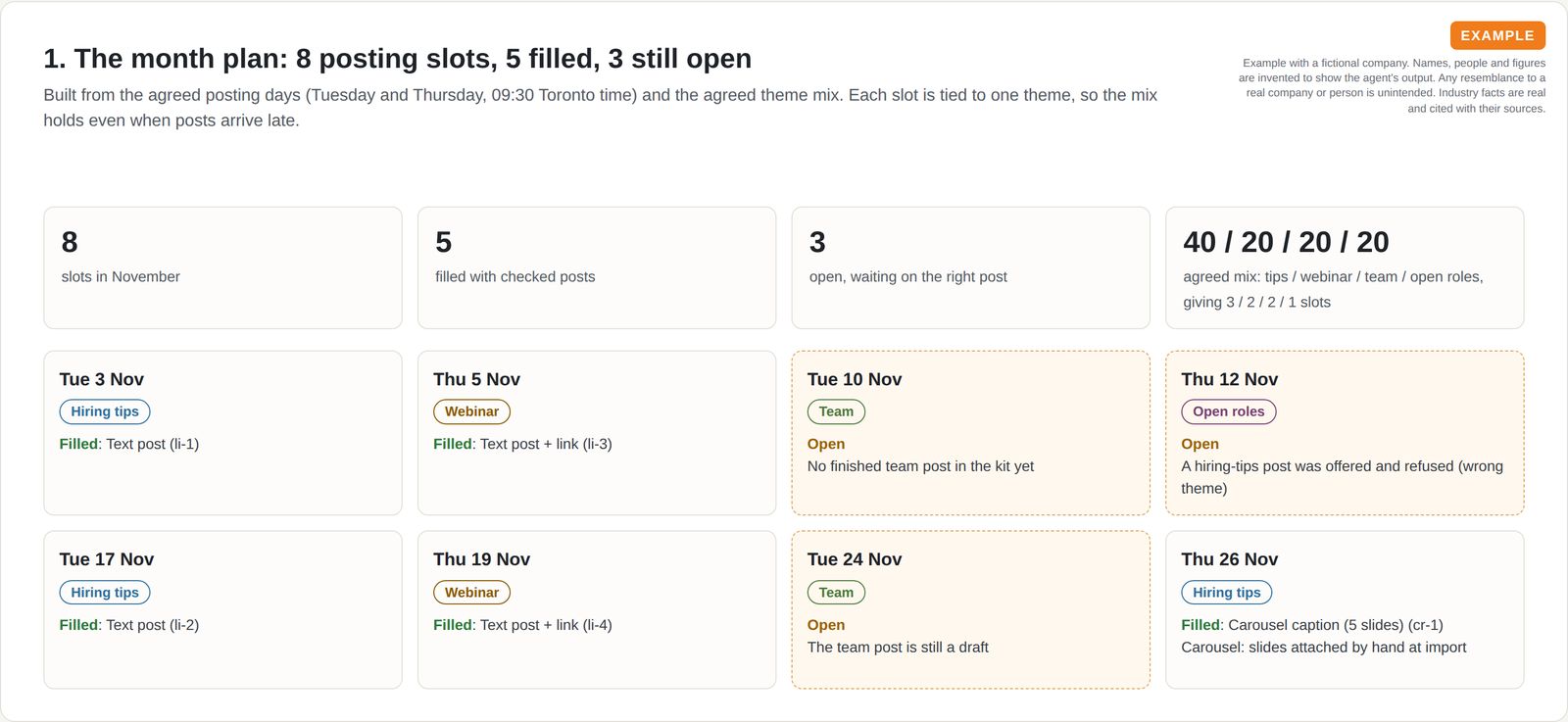Click the month plan section heading
This screenshot has width=1568, height=722.
pyautogui.click(x=397, y=59)
